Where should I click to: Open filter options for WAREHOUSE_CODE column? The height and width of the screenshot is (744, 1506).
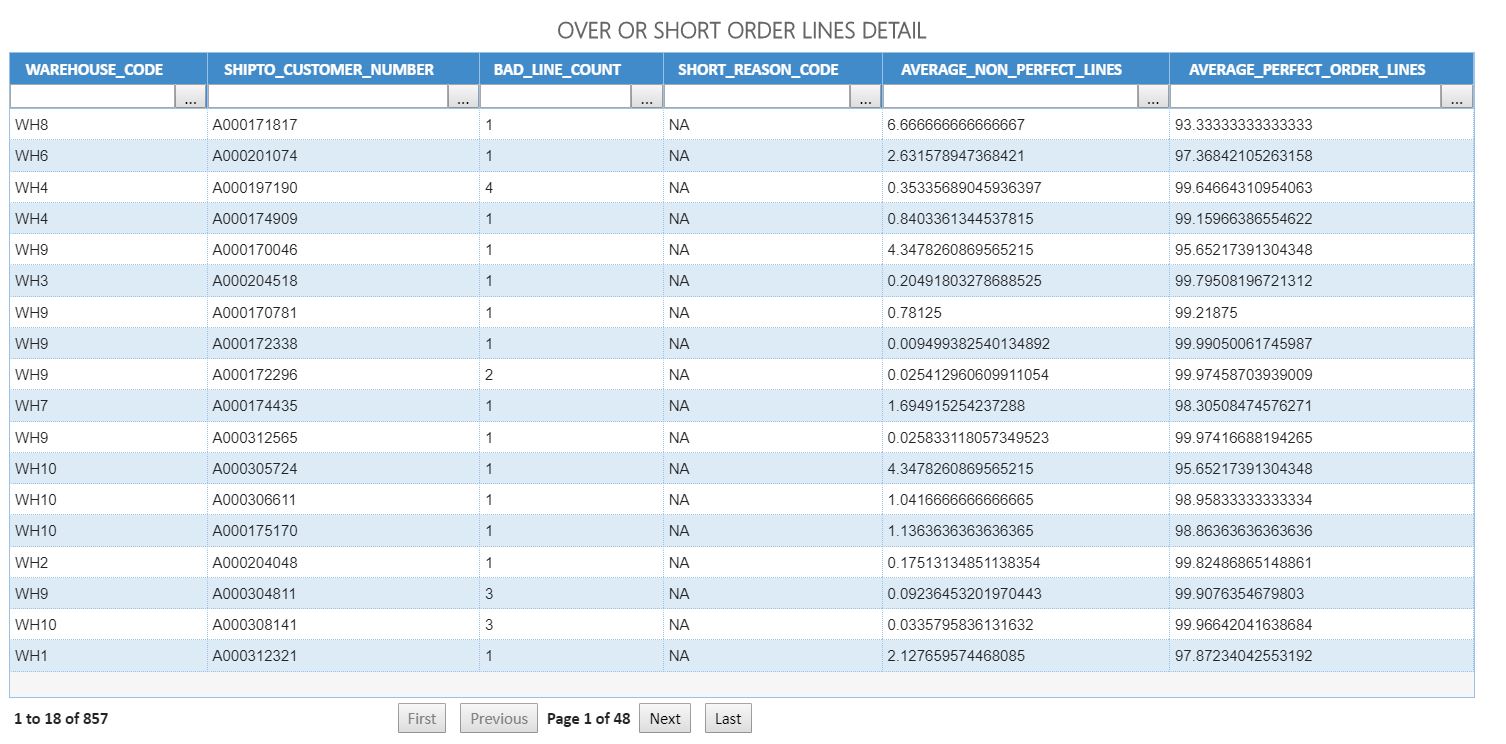pos(192,97)
